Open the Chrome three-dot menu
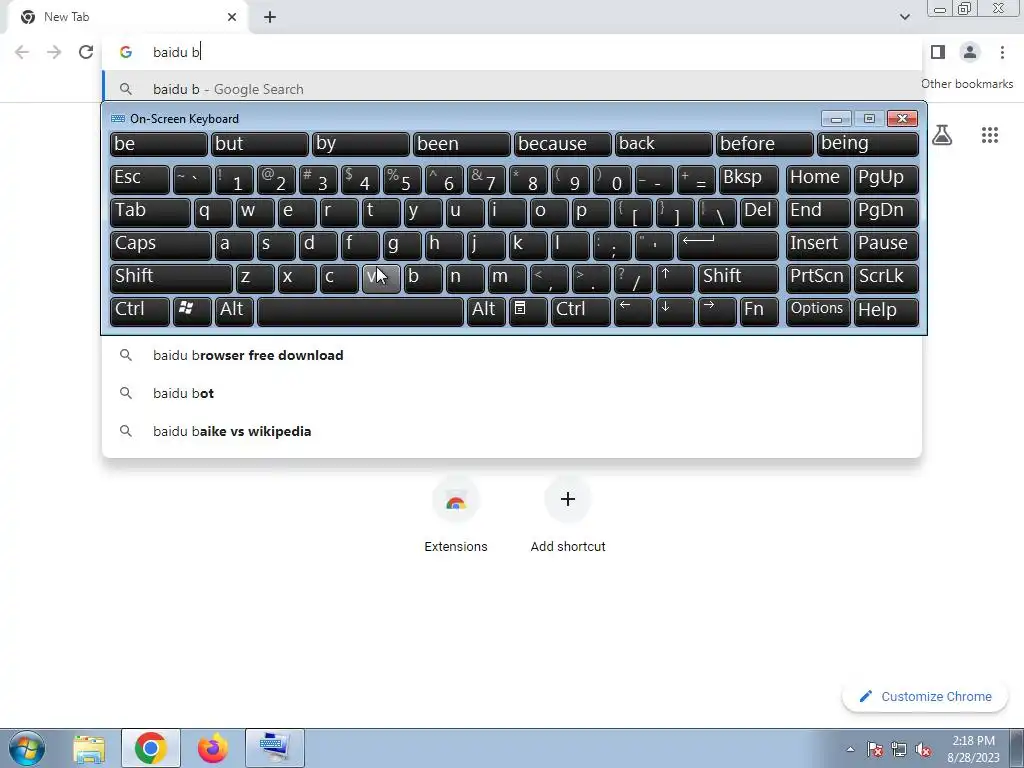 [1002, 52]
